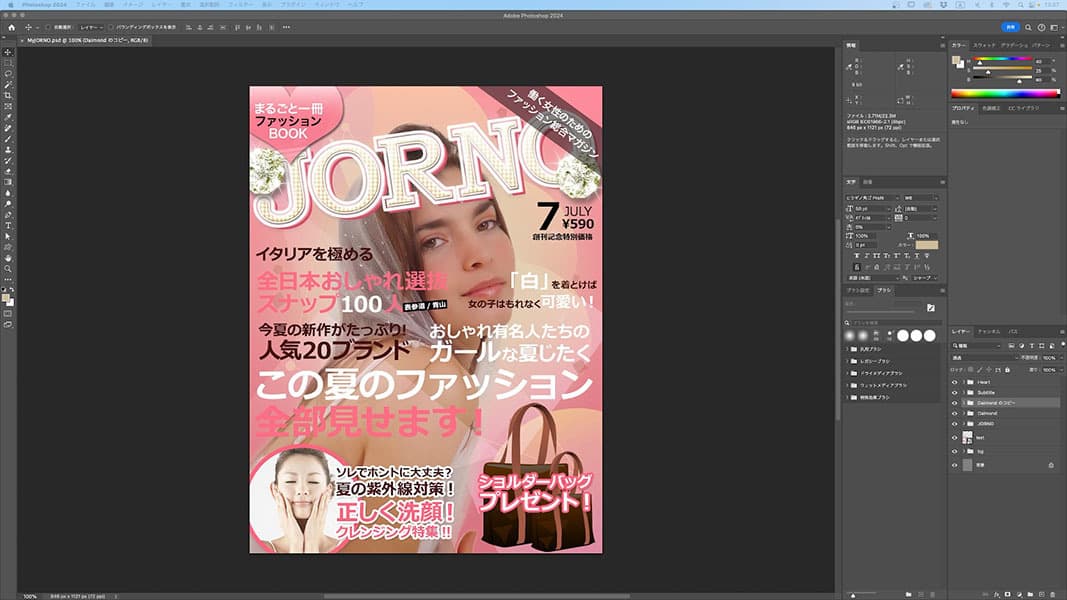This screenshot has width=1067, height=600.
Task: Select the text layer thumbnail
Action: pyautogui.click(x=967, y=438)
